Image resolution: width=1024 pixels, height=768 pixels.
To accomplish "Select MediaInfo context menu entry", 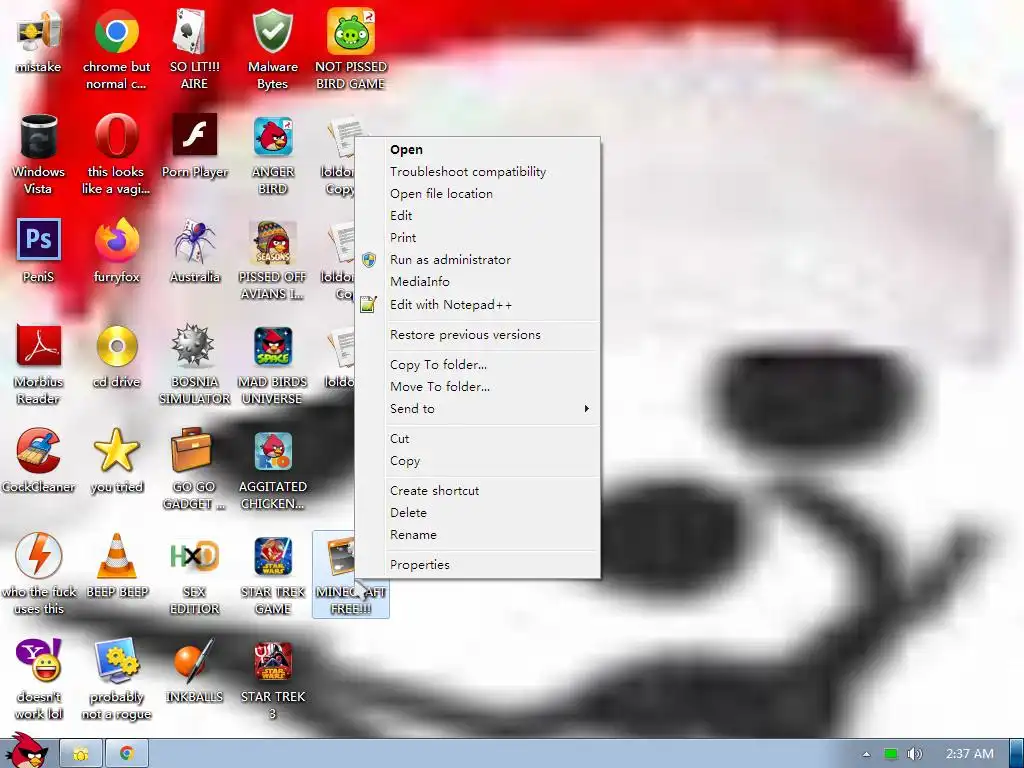I will pyautogui.click(x=478, y=281).
